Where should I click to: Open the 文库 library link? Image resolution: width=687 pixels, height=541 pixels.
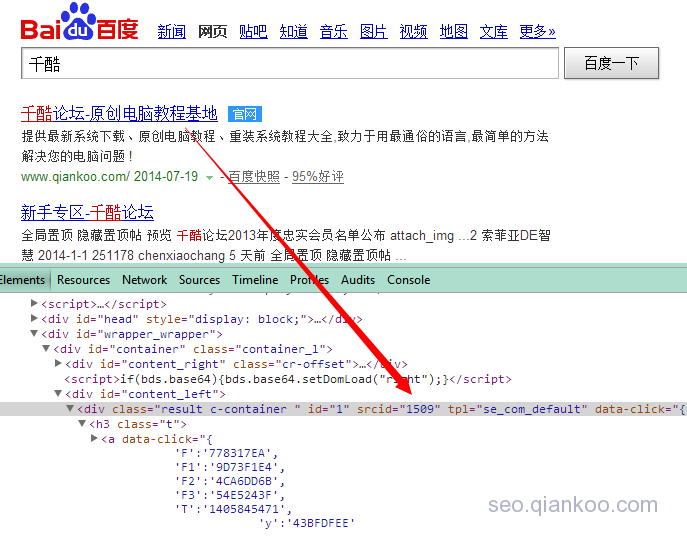pos(494,32)
